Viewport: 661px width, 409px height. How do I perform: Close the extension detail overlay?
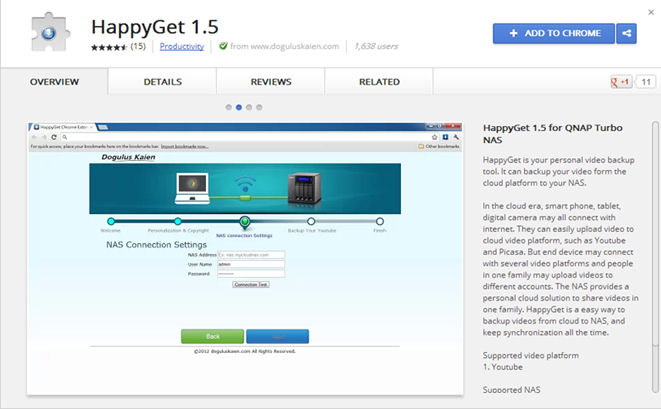(651, 12)
